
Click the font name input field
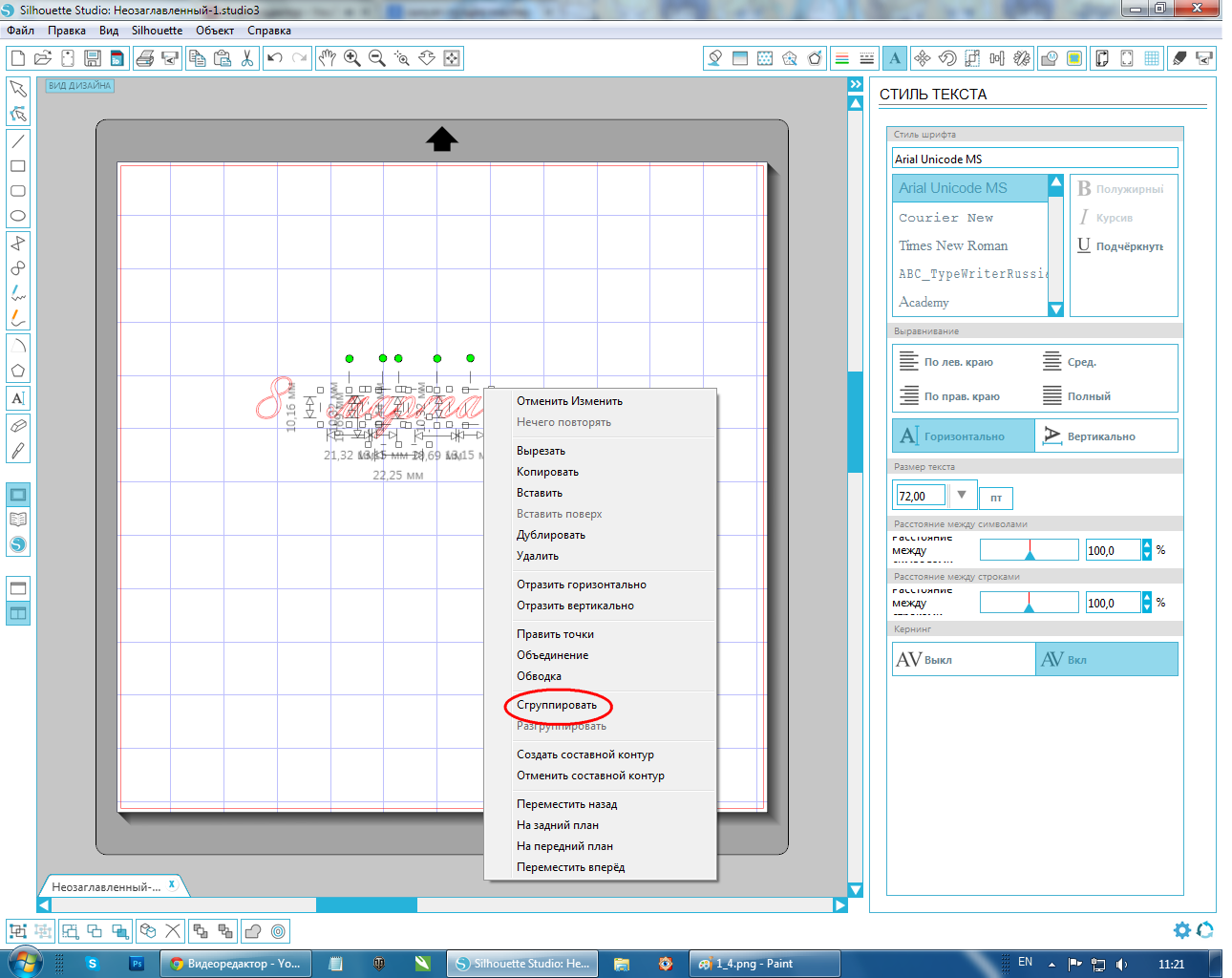[1035, 159]
